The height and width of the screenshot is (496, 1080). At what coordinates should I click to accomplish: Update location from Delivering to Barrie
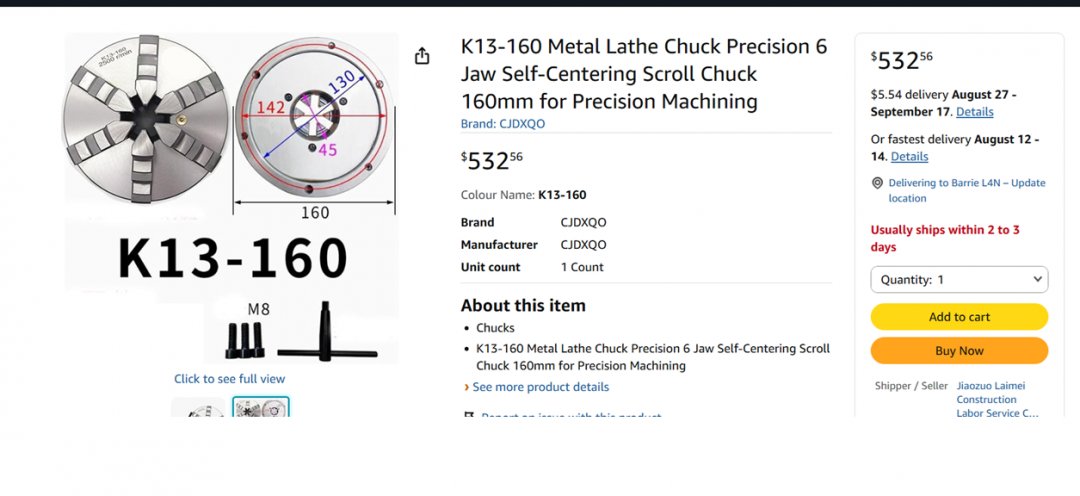pyautogui.click(x=966, y=191)
